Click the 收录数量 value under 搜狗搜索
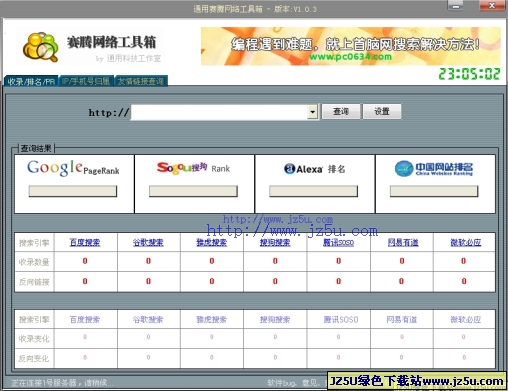This screenshot has width=508, height=391. click(x=275, y=261)
